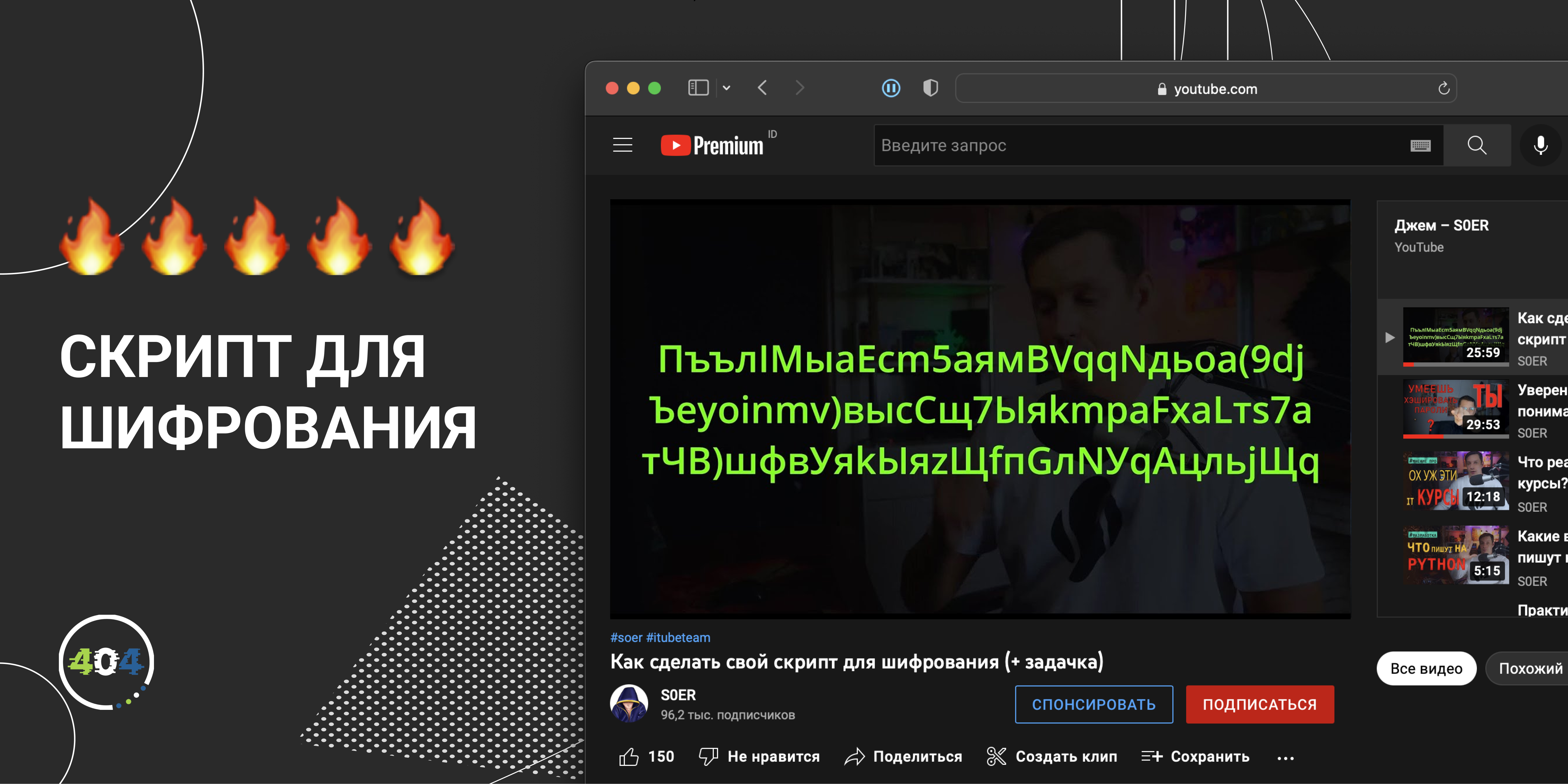Like the video with thumbs up
Viewport: 1568px width, 784px height.
coord(646,757)
